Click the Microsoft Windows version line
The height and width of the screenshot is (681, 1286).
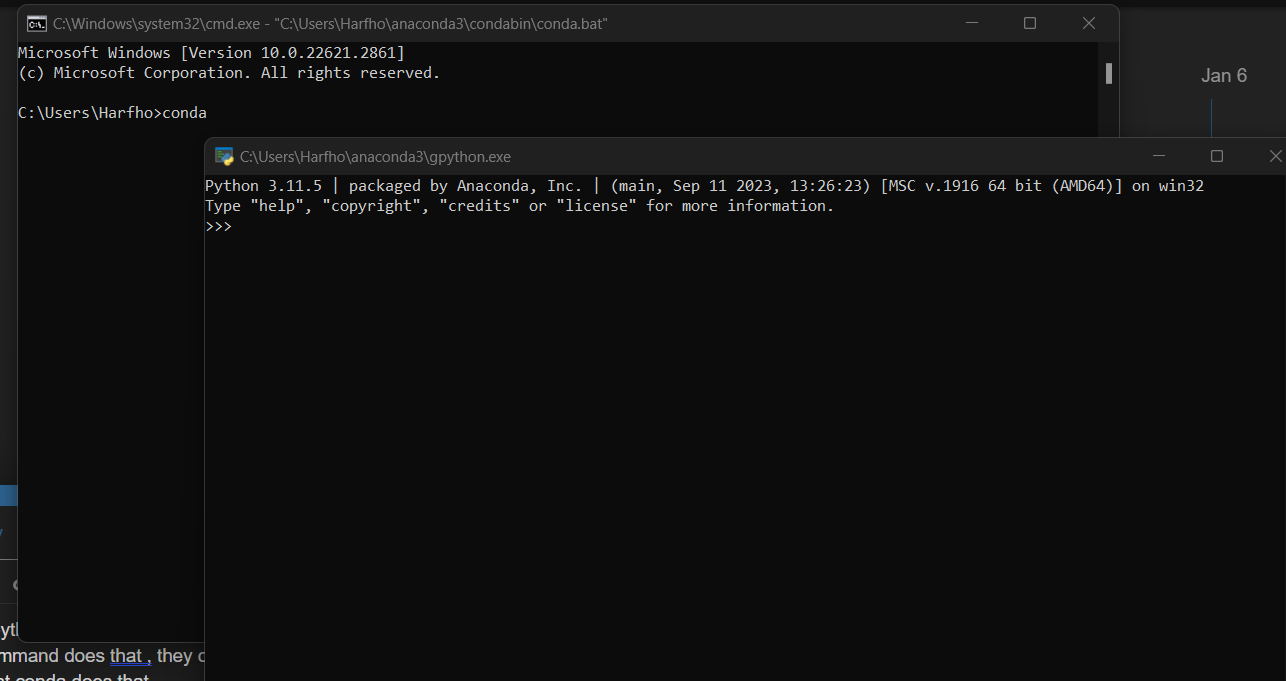point(211,53)
